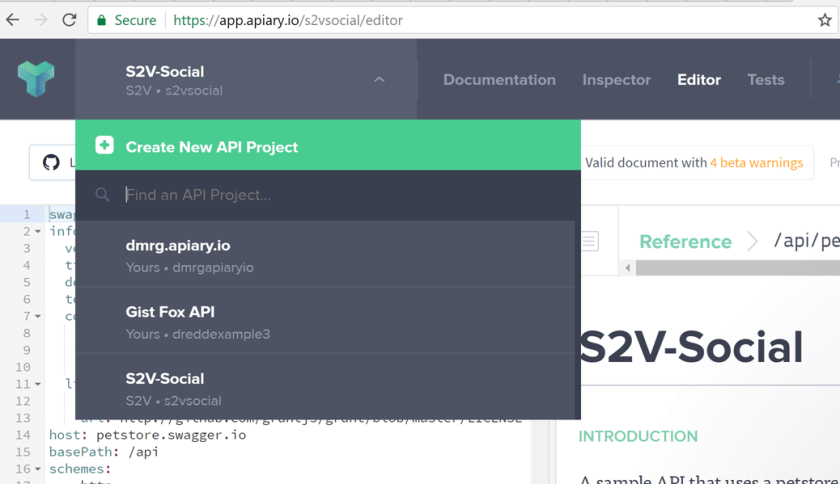Open the 4 beta warnings link

(756, 162)
